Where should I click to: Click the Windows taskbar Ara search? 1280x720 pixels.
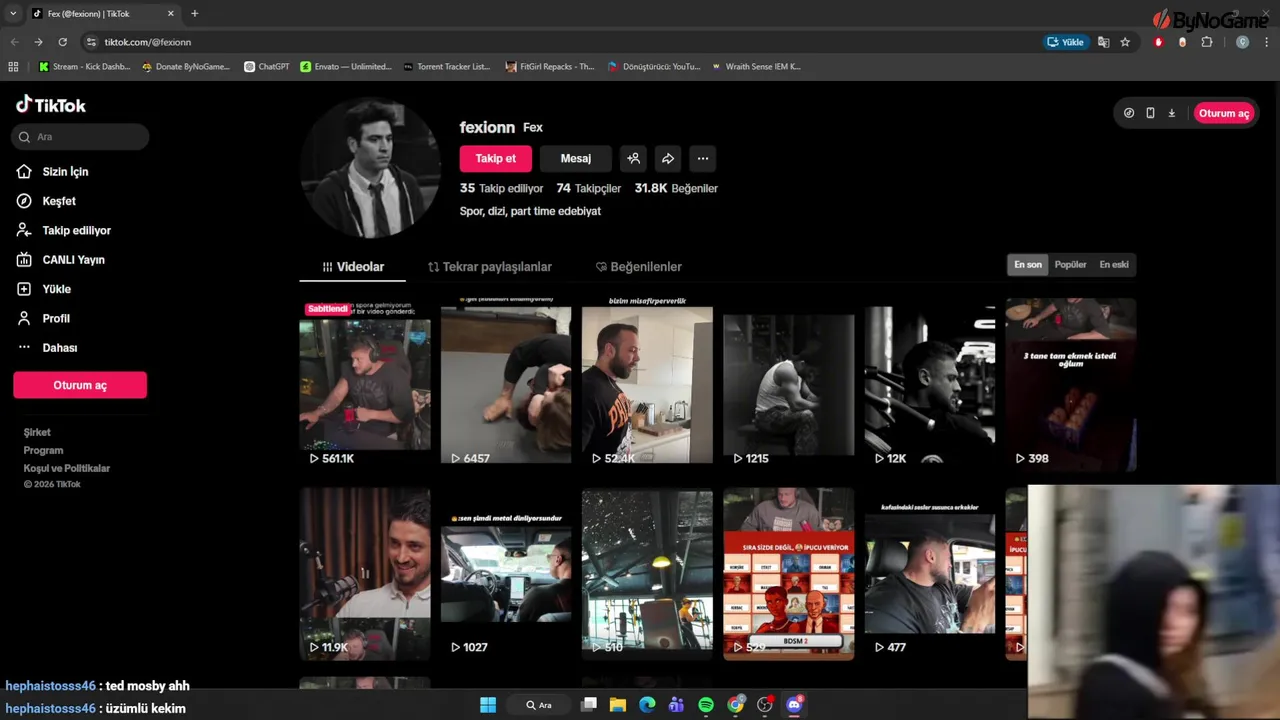(539, 705)
